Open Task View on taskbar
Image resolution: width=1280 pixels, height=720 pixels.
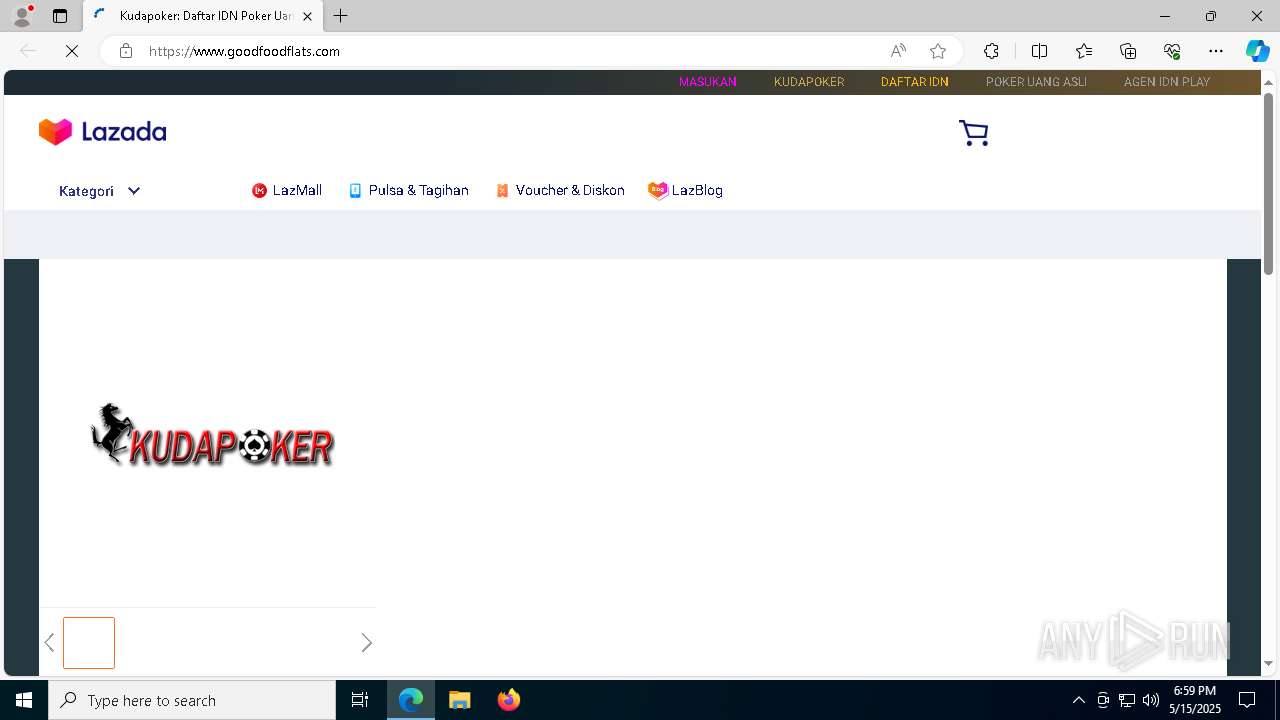pos(360,700)
